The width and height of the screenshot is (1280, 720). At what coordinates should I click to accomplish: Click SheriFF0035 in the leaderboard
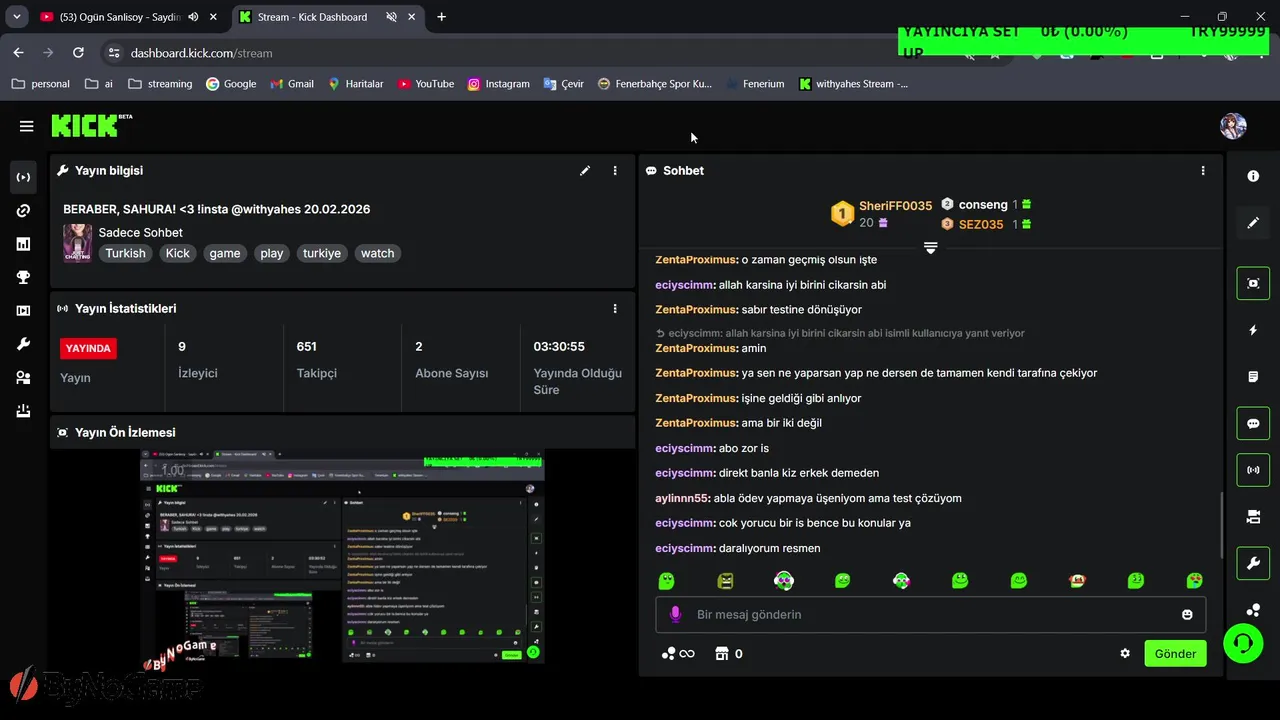895,206
